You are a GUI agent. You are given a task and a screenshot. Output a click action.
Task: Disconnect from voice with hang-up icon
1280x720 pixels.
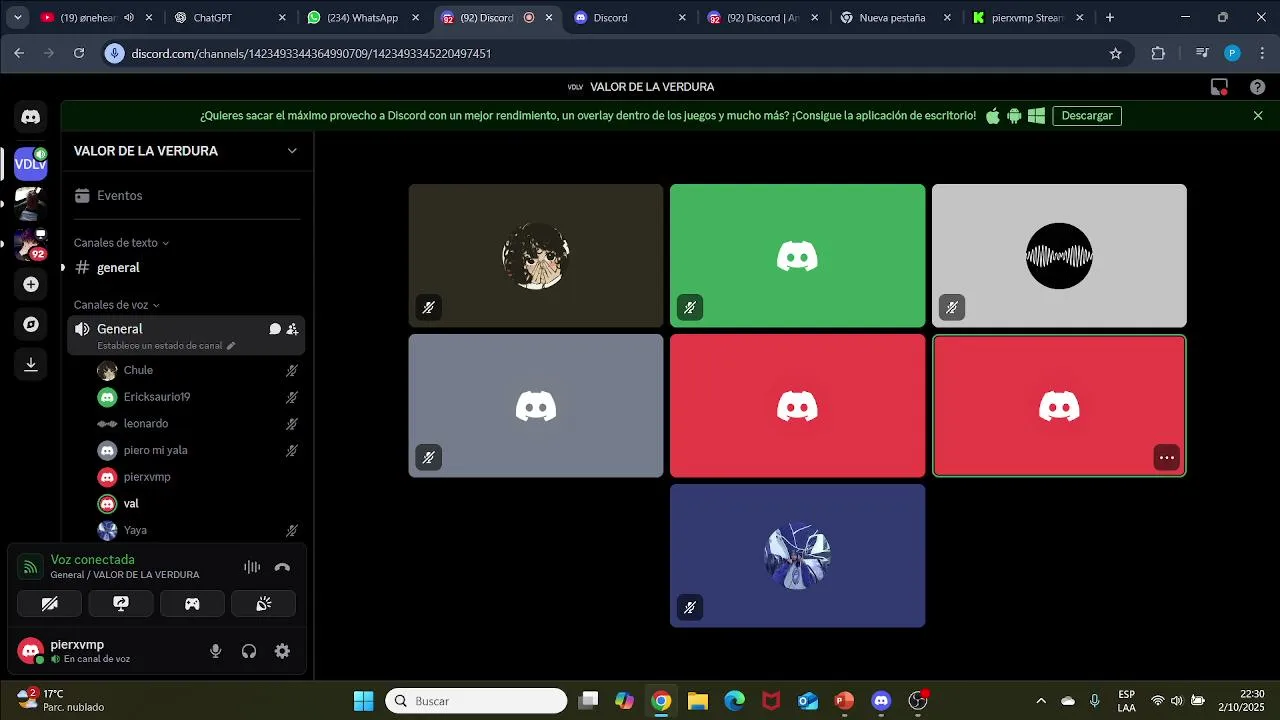click(x=282, y=567)
